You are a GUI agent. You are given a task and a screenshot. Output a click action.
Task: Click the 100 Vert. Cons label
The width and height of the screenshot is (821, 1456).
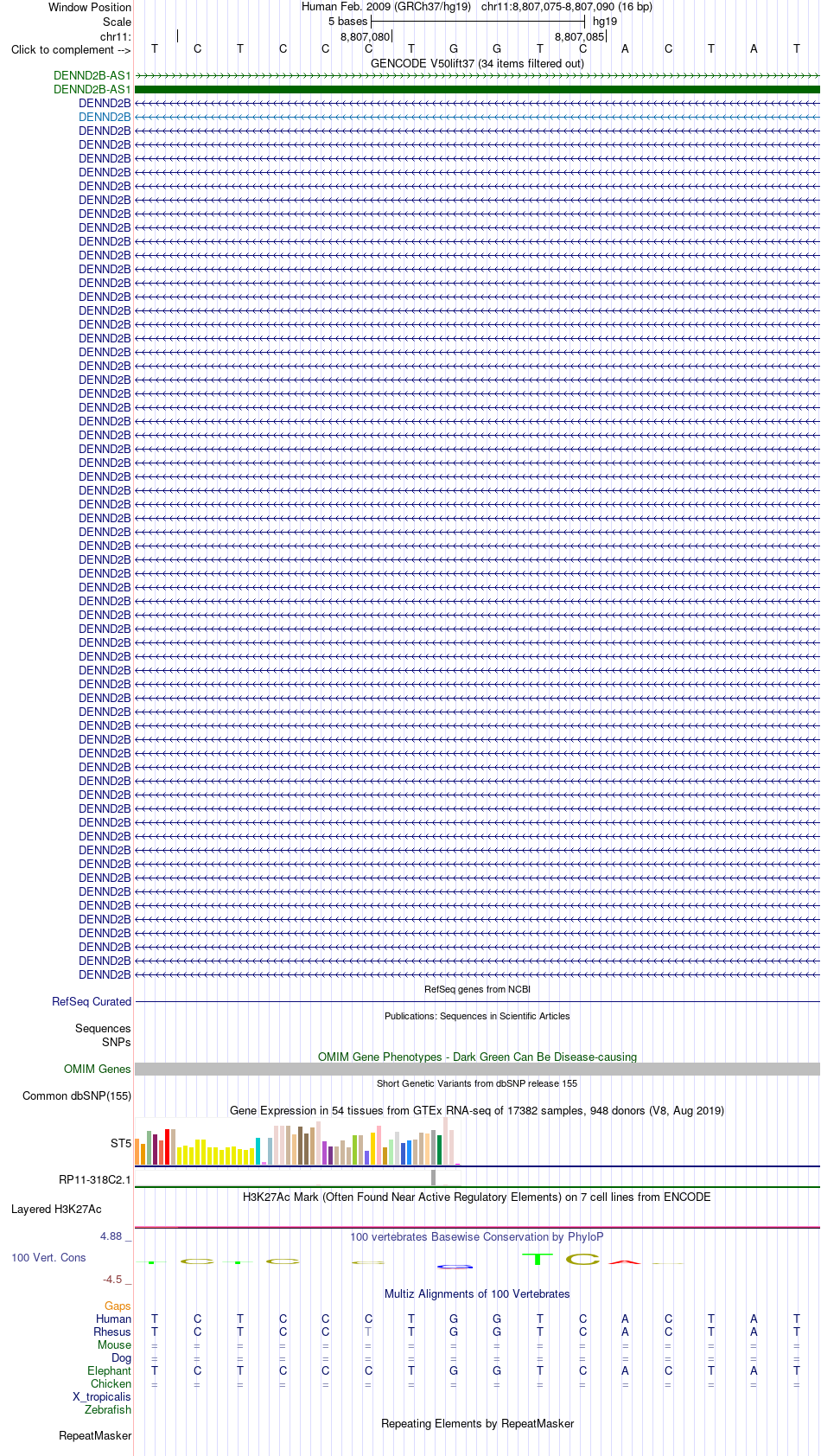pyautogui.click(x=48, y=1257)
